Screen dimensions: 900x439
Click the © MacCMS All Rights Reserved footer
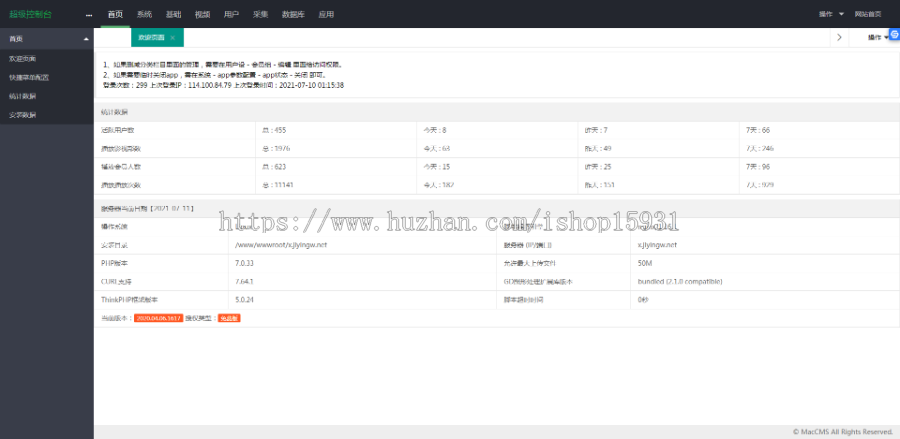point(843,432)
